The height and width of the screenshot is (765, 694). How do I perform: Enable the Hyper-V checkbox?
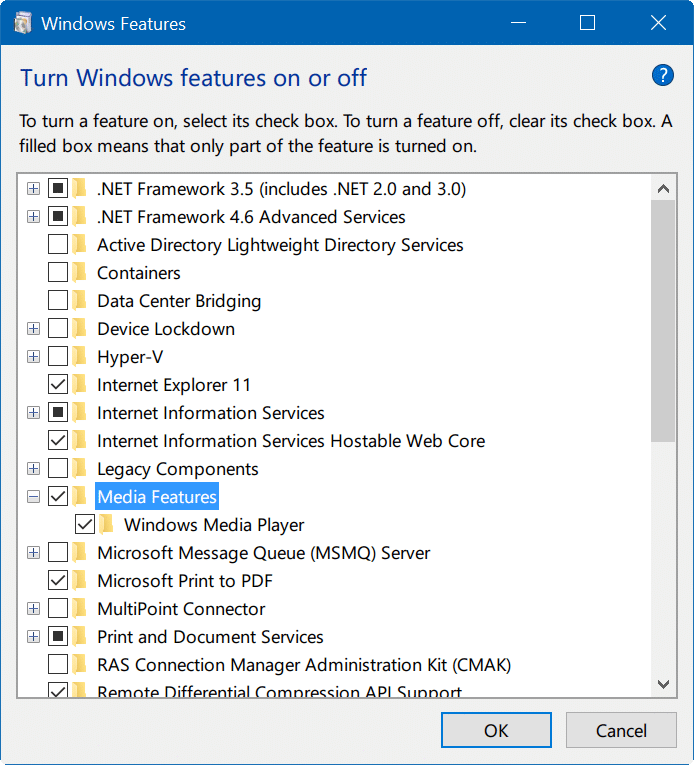pyautogui.click(x=58, y=357)
